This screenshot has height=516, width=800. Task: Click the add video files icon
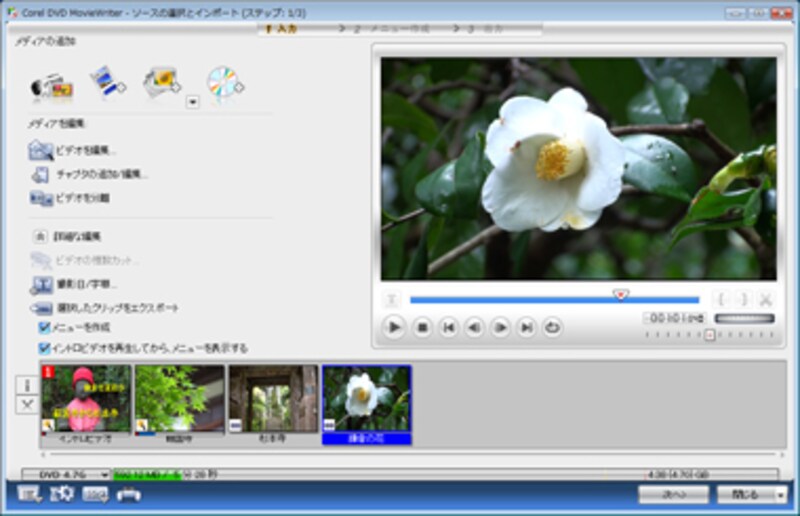tap(106, 82)
